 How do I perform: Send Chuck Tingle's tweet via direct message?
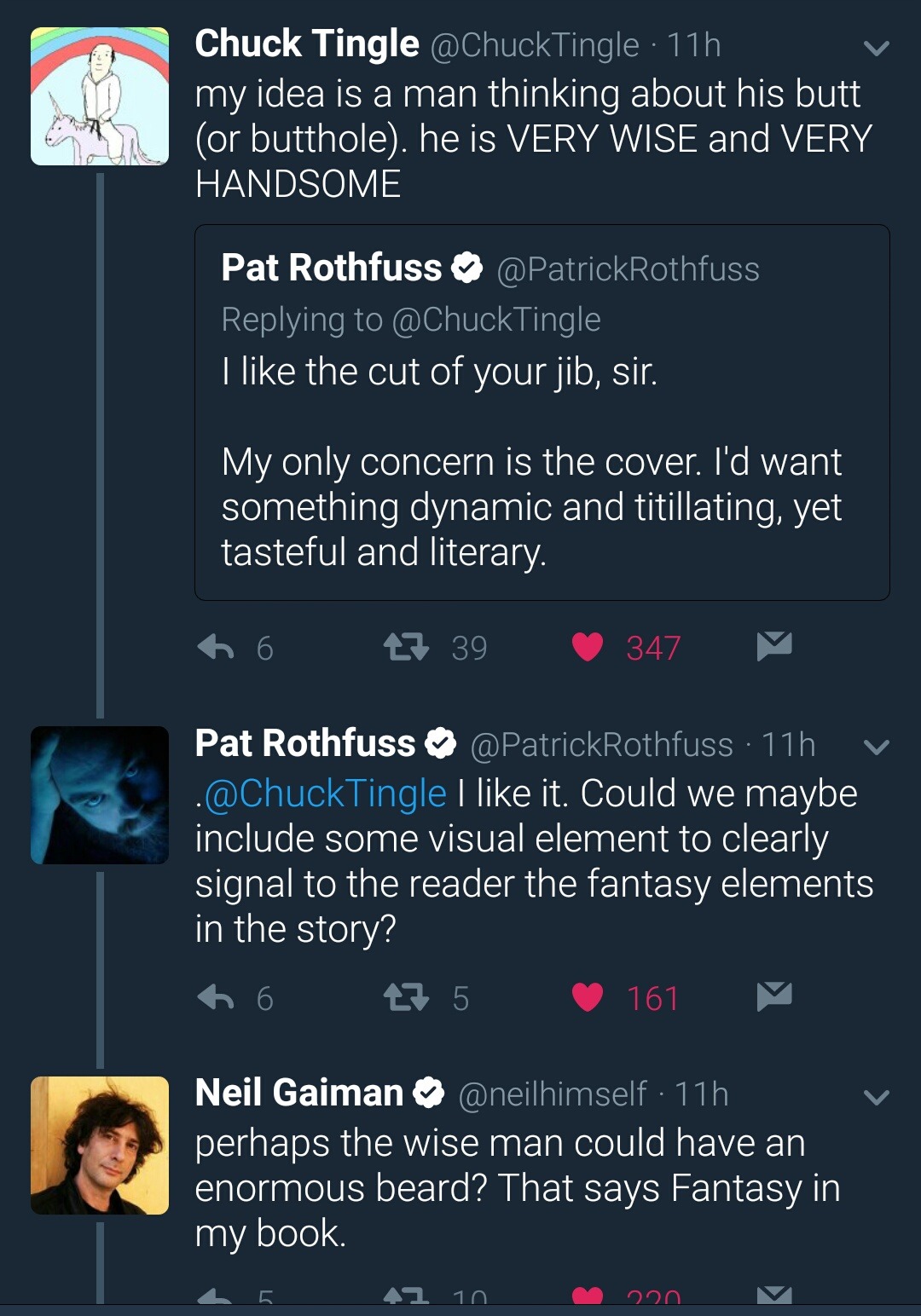click(774, 646)
